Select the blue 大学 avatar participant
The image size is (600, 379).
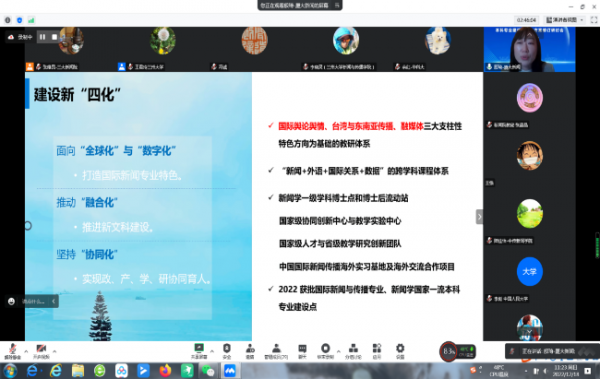[x=530, y=271]
